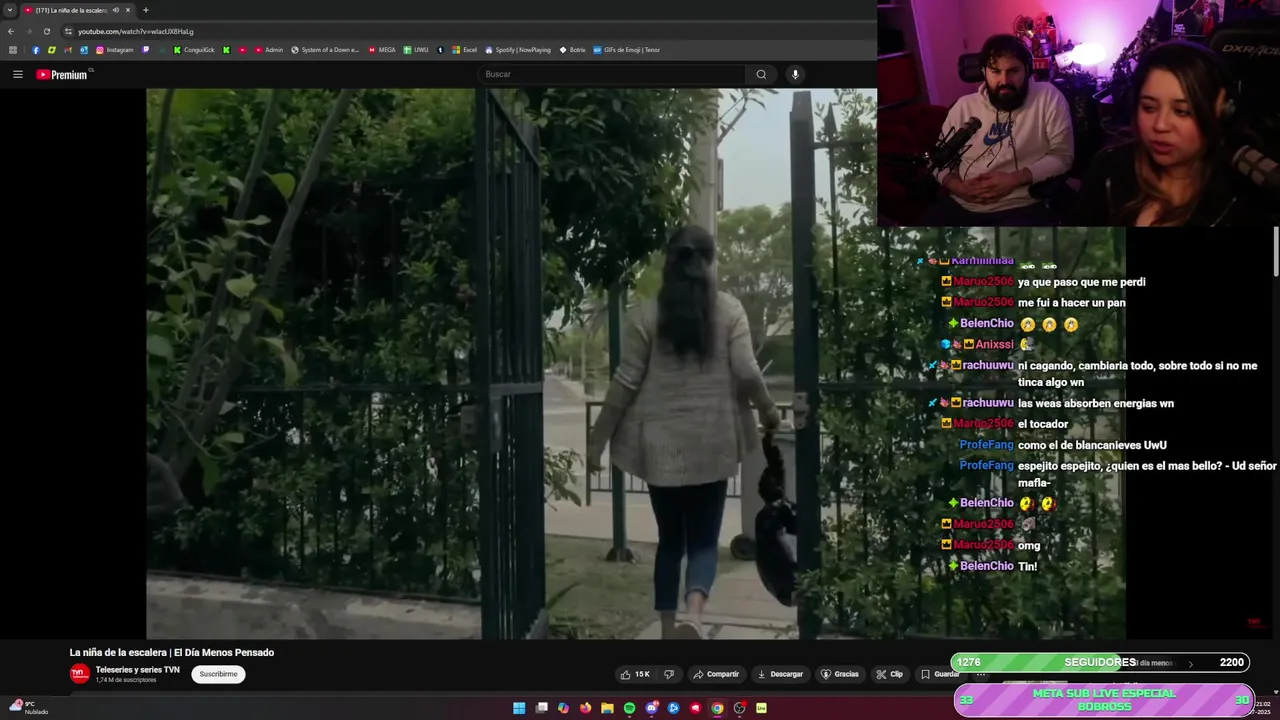1280x720 pixels.
Task: Reload the page in Chrome
Action: [47, 31]
